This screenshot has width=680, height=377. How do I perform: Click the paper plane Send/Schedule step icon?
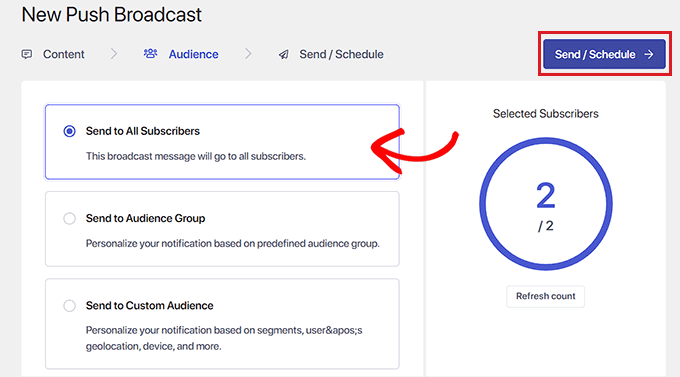[284, 54]
